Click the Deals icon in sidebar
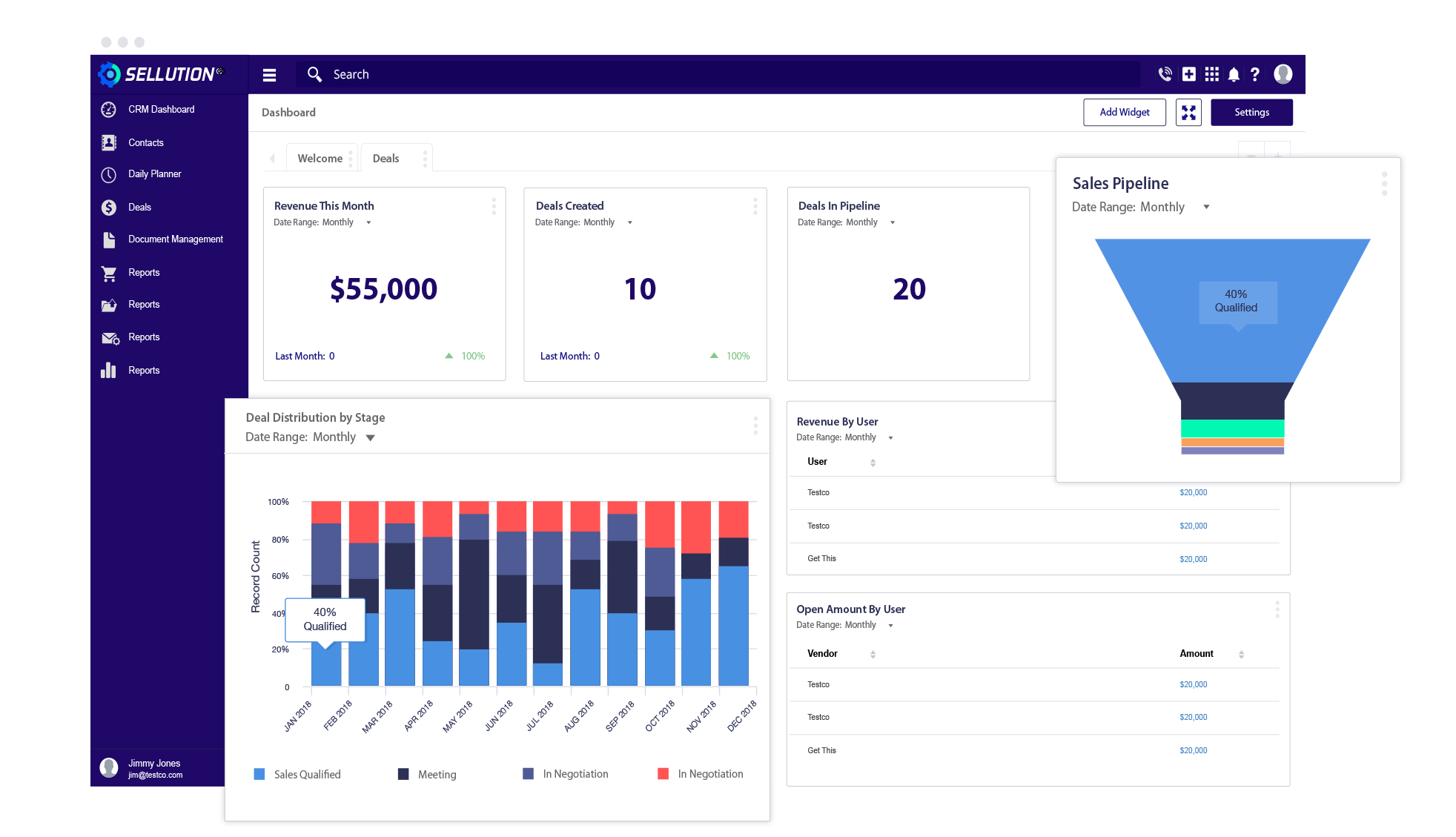The image size is (1456, 837). [108, 206]
